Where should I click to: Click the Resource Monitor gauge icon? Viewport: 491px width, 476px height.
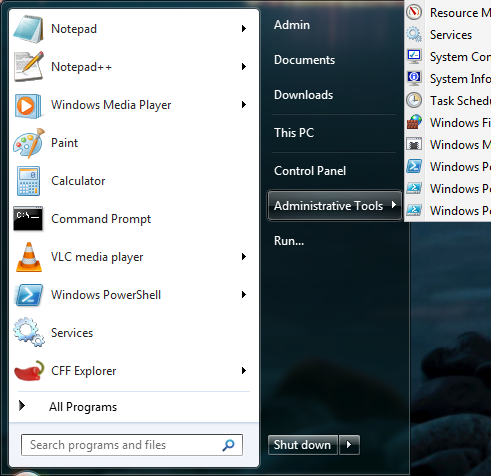(x=414, y=12)
